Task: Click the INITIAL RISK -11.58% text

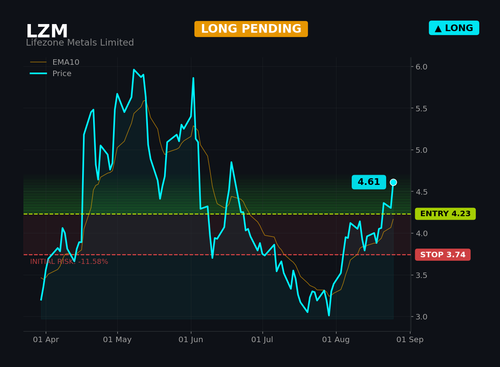Action: [x=69, y=262]
